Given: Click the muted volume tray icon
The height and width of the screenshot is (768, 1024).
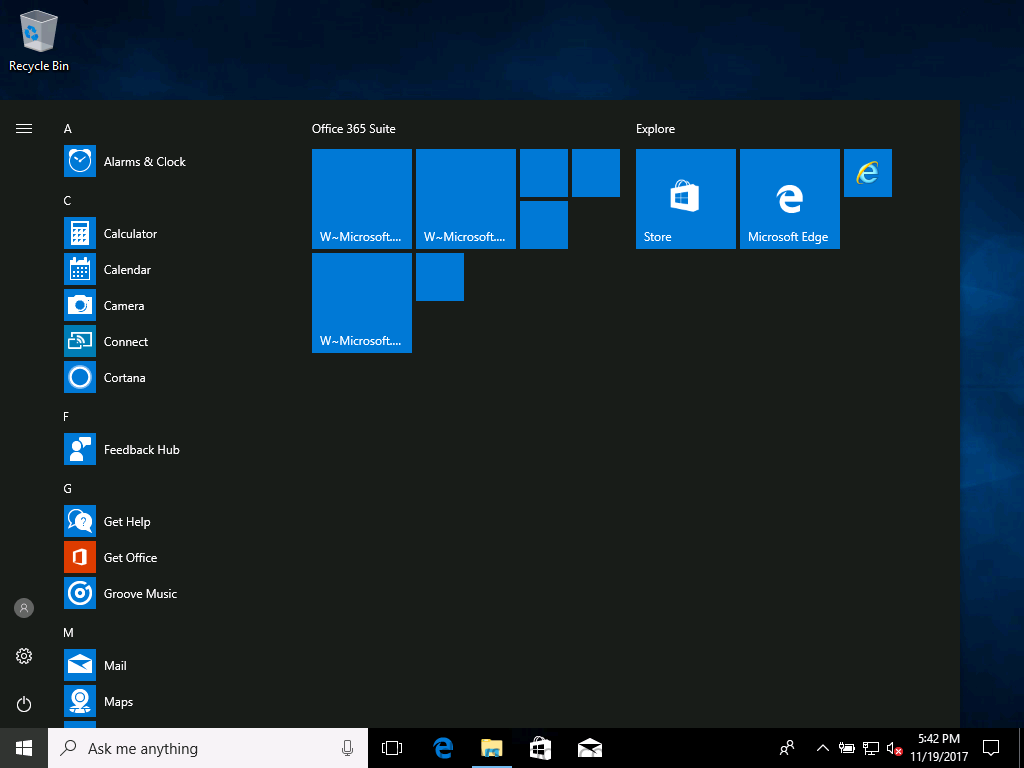Looking at the screenshot, I should pyautogui.click(x=894, y=748).
